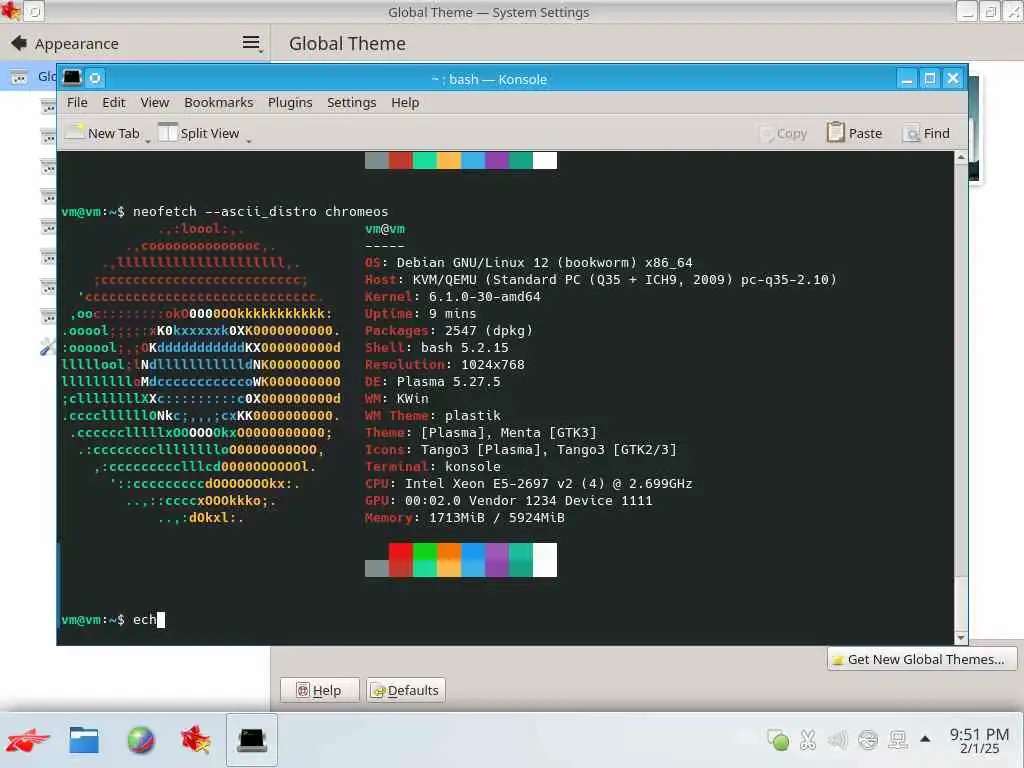Open the Help menu in Konsole

click(405, 103)
